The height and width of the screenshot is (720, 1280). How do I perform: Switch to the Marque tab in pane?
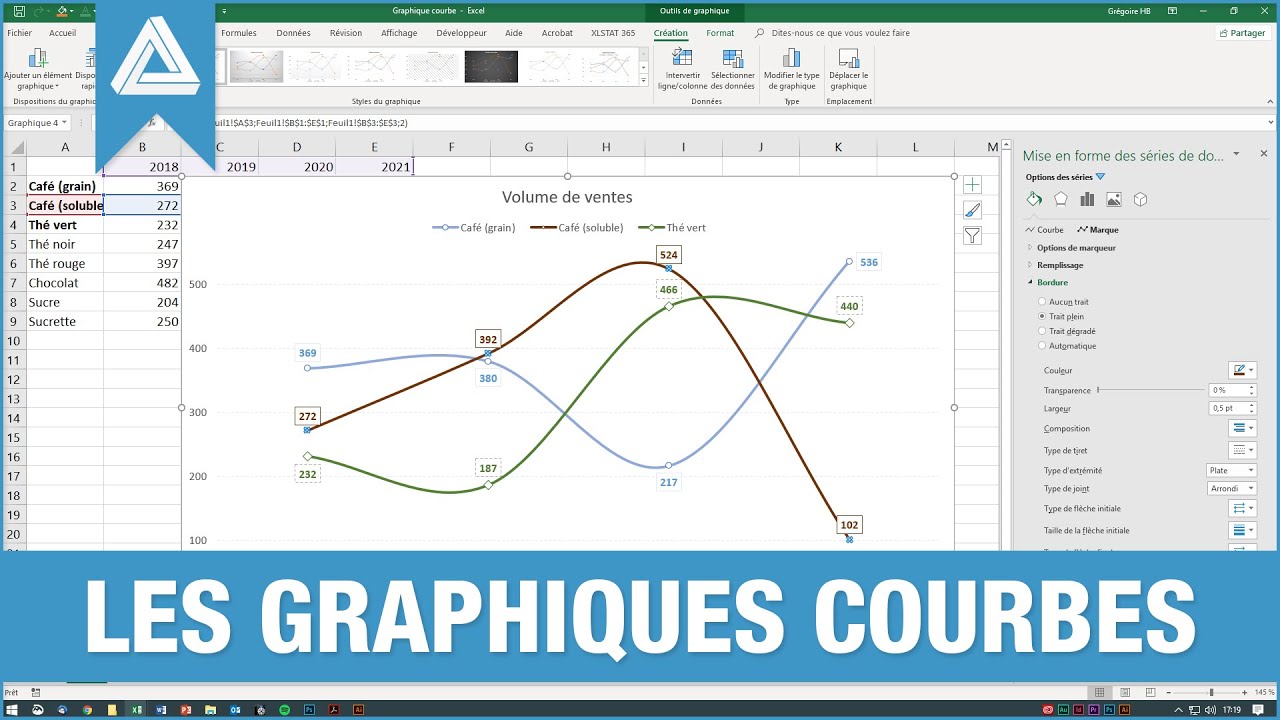click(1097, 230)
